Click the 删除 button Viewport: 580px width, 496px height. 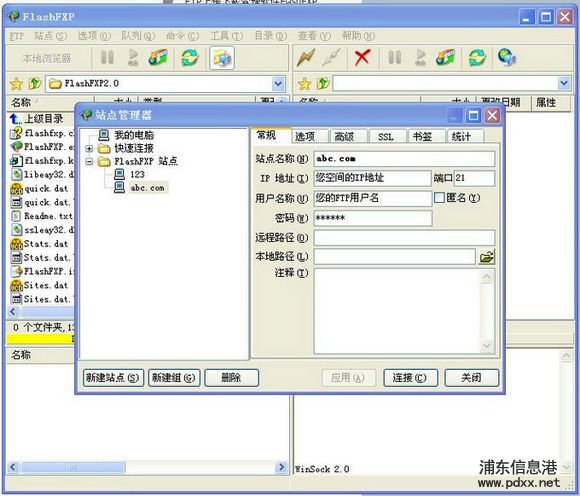[x=231, y=378]
